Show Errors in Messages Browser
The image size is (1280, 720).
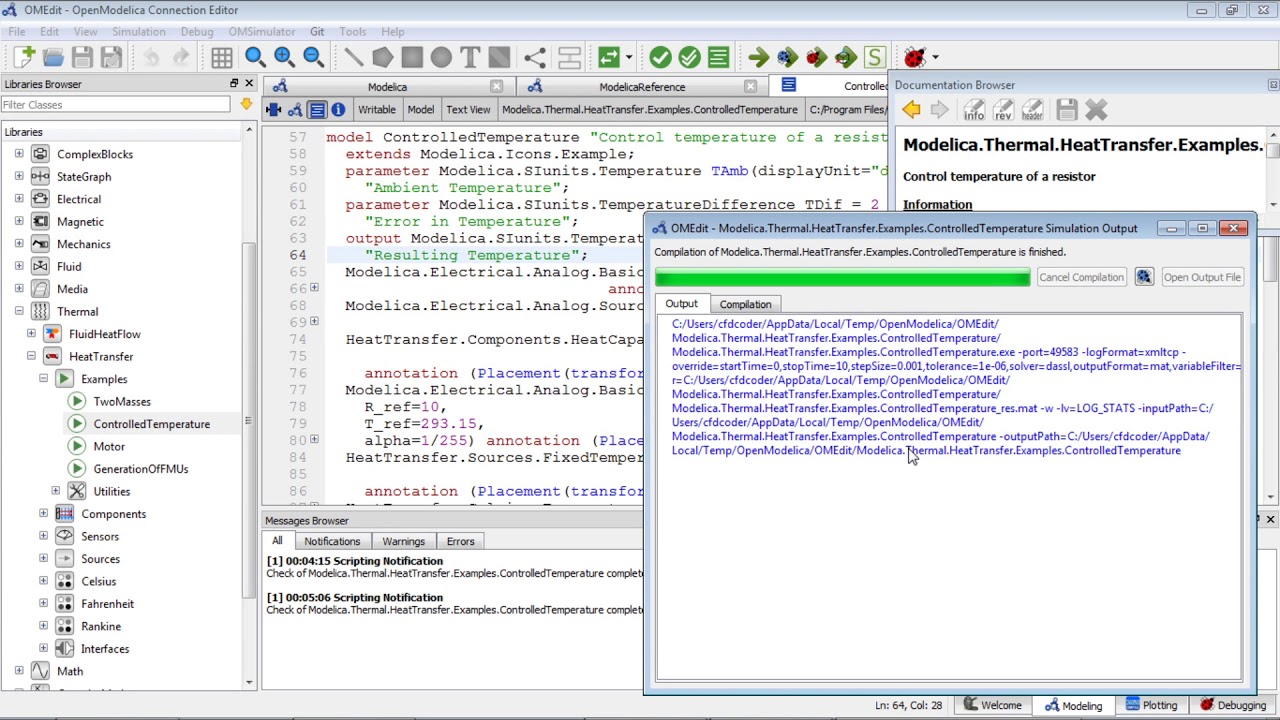(460, 541)
